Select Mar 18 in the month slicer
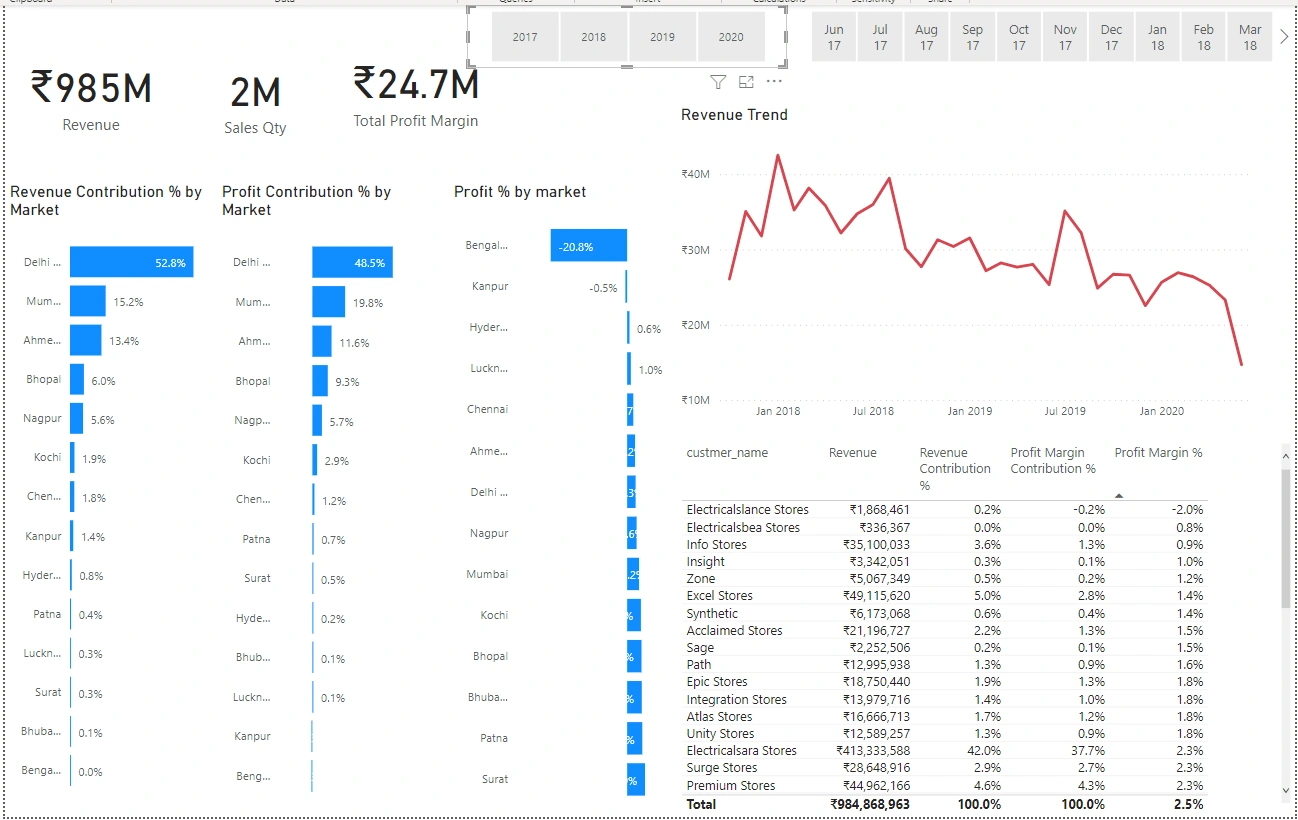The width and height of the screenshot is (1298, 820). coord(1250,37)
